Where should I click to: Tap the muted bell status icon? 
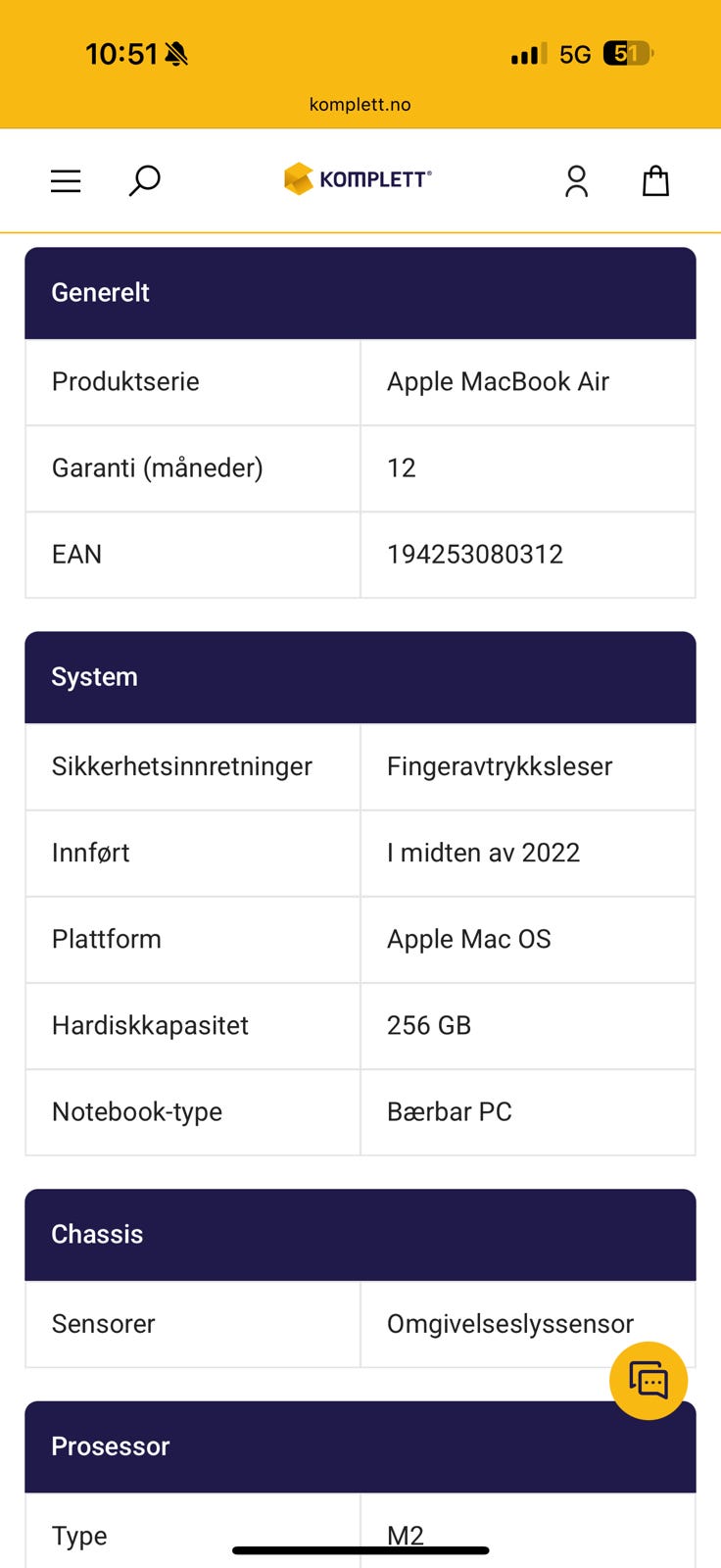click(176, 54)
